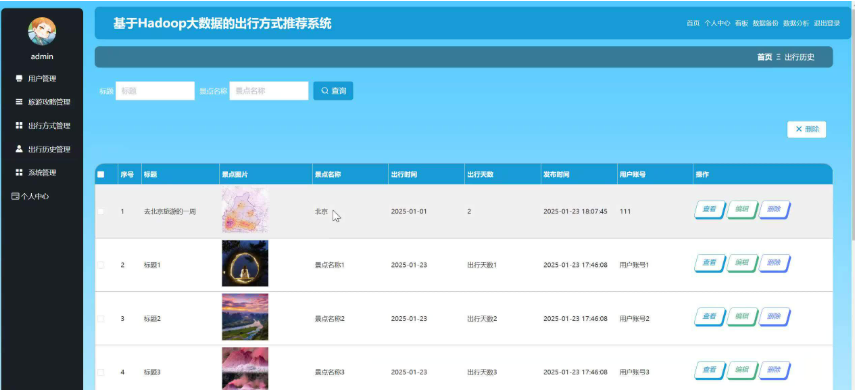Click the user account cell 111
The height and width of the screenshot is (390, 855).
tap(625, 212)
